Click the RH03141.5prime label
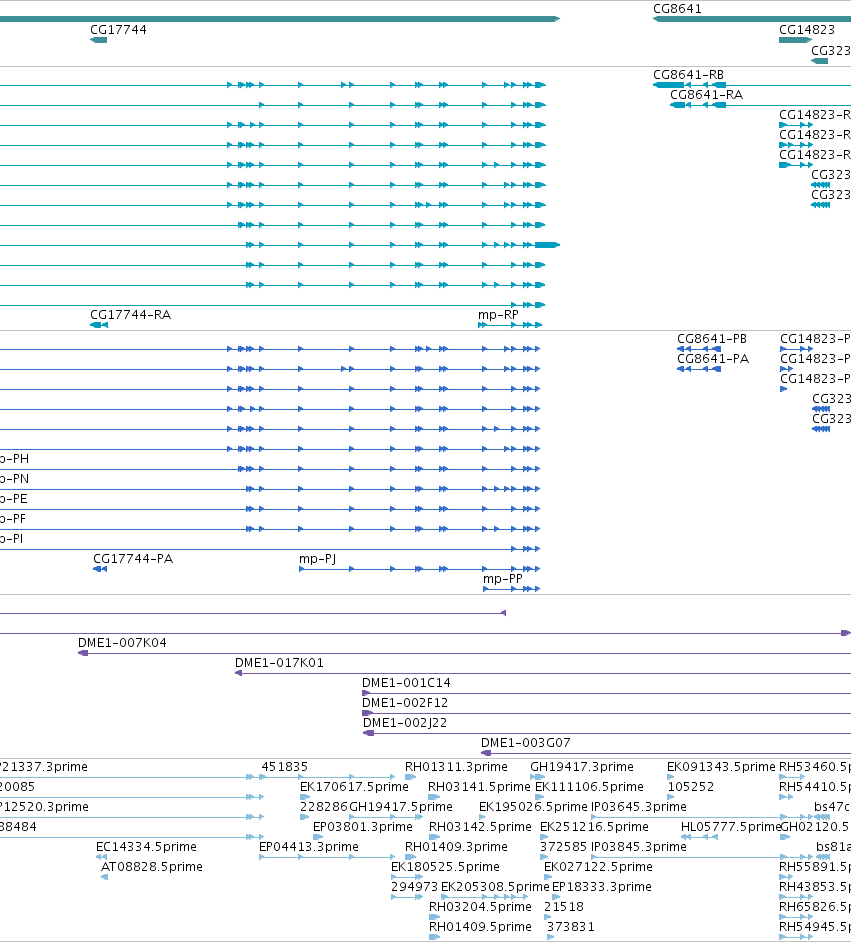The width and height of the screenshot is (851, 942). pos(479,786)
